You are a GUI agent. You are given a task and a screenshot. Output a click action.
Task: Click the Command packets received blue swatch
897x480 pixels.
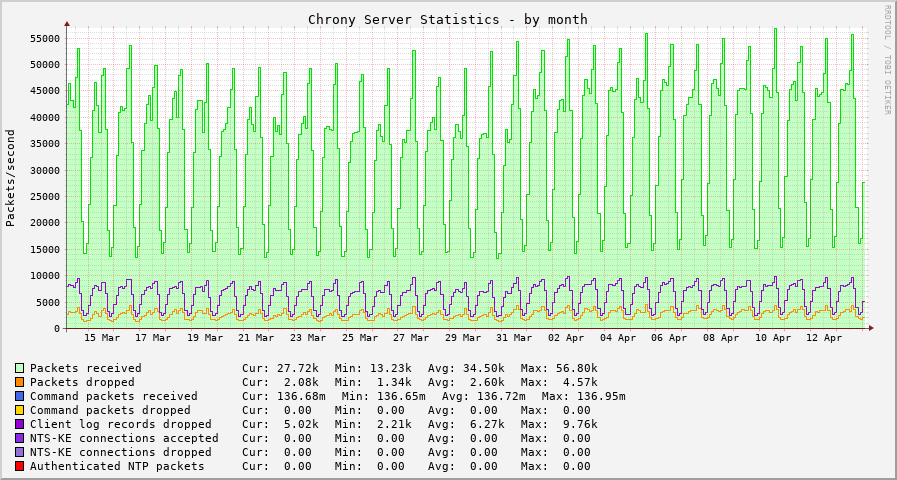tap(20, 396)
